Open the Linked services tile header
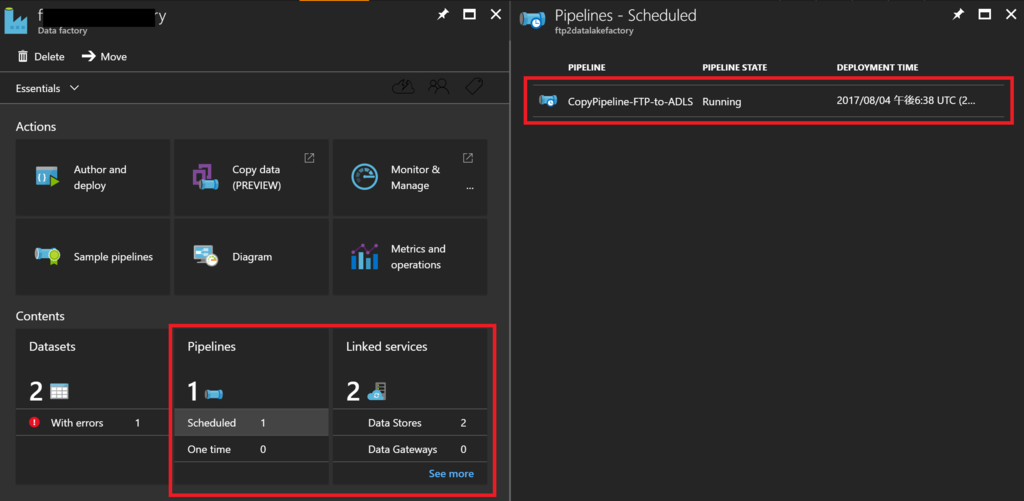This screenshot has width=1024, height=501. 387,347
